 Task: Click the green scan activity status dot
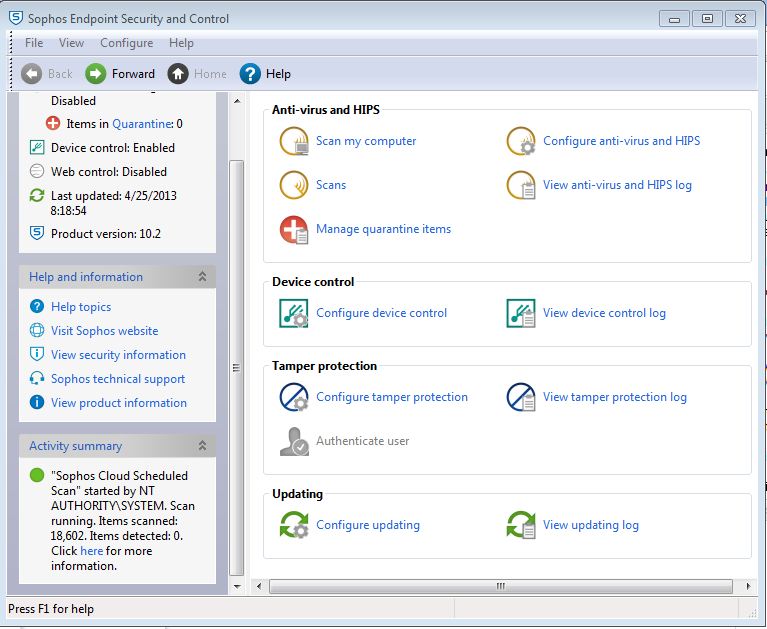point(37,475)
